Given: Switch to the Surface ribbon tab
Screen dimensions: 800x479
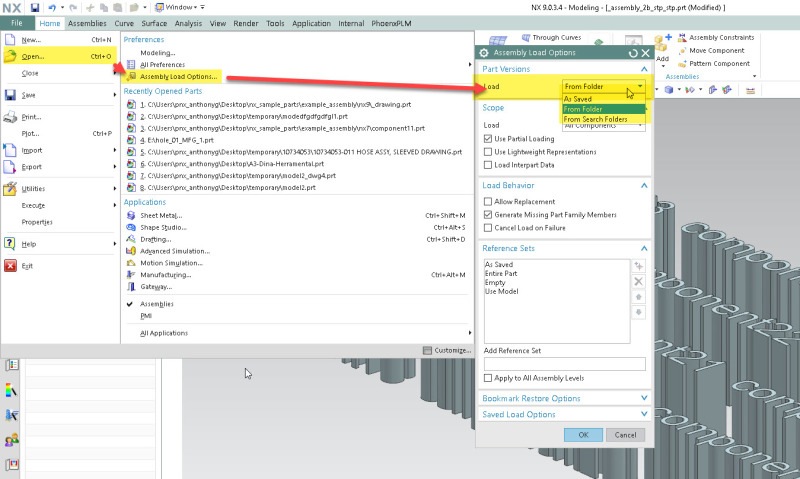Looking at the screenshot, I should (x=154, y=23).
